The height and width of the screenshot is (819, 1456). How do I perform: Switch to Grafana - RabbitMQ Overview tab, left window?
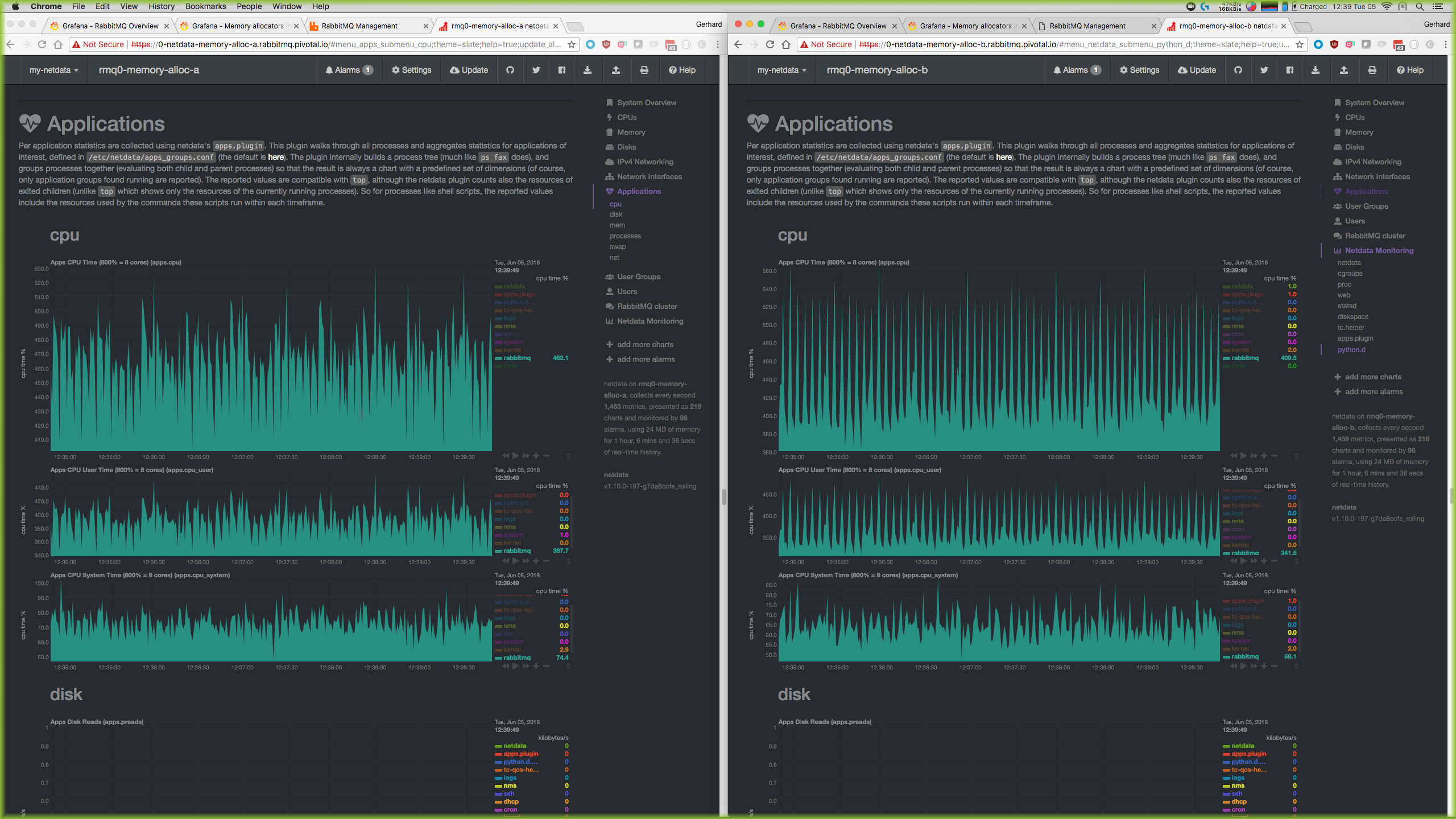[110, 26]
